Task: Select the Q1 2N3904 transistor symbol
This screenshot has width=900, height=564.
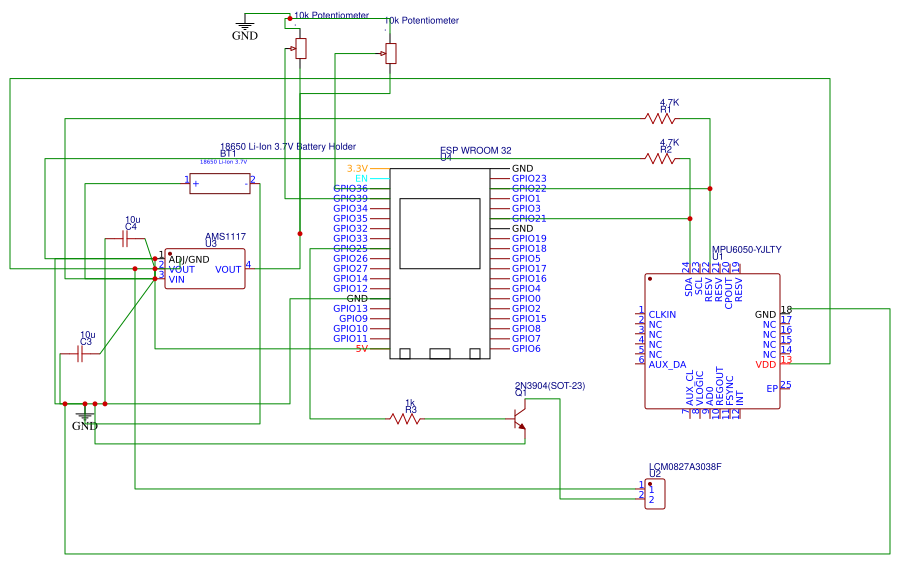Action: pos(519,420)
